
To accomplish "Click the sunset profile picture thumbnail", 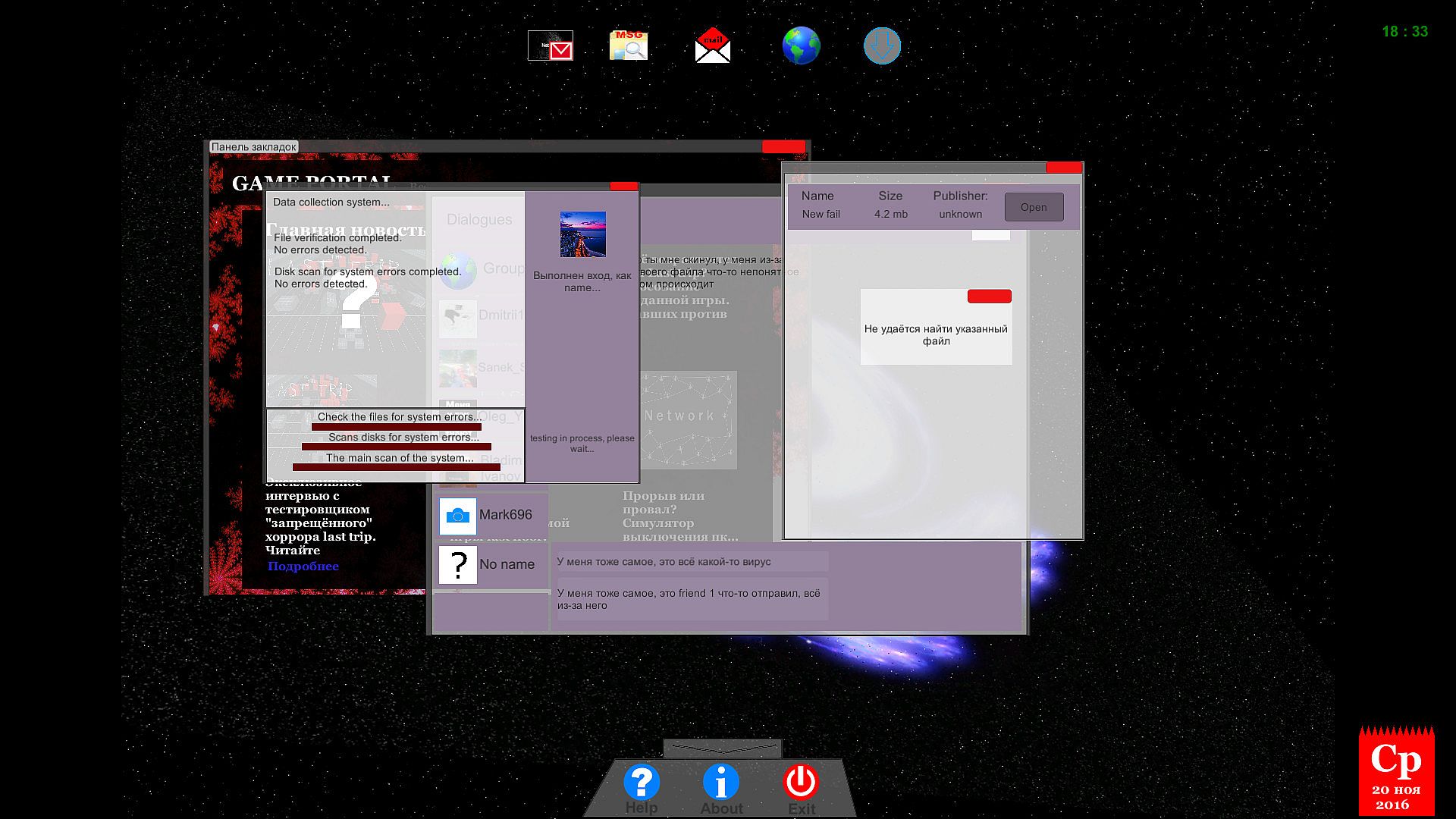I will click(582, 234).
